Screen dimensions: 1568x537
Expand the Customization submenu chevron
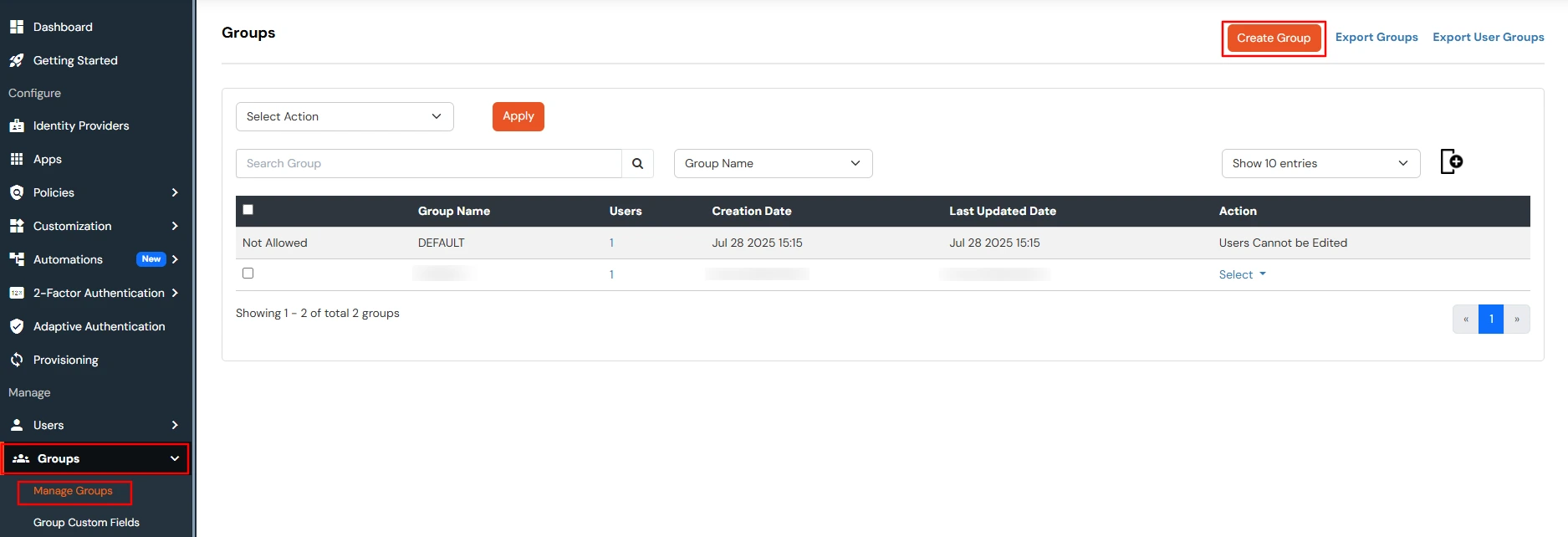175,226
